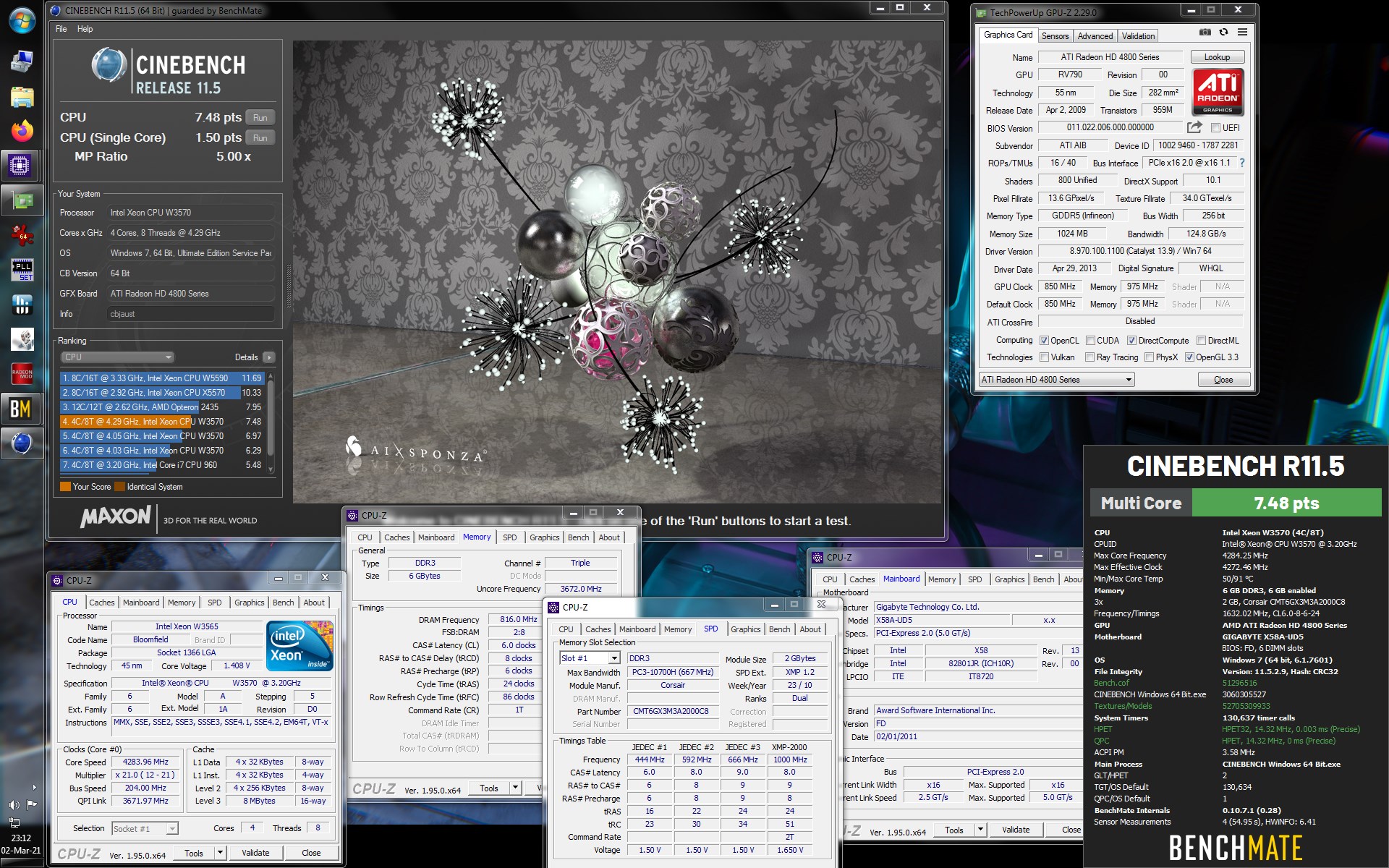Take a GPU-Z screenshot with camera icon

[x=1205, y=33]
